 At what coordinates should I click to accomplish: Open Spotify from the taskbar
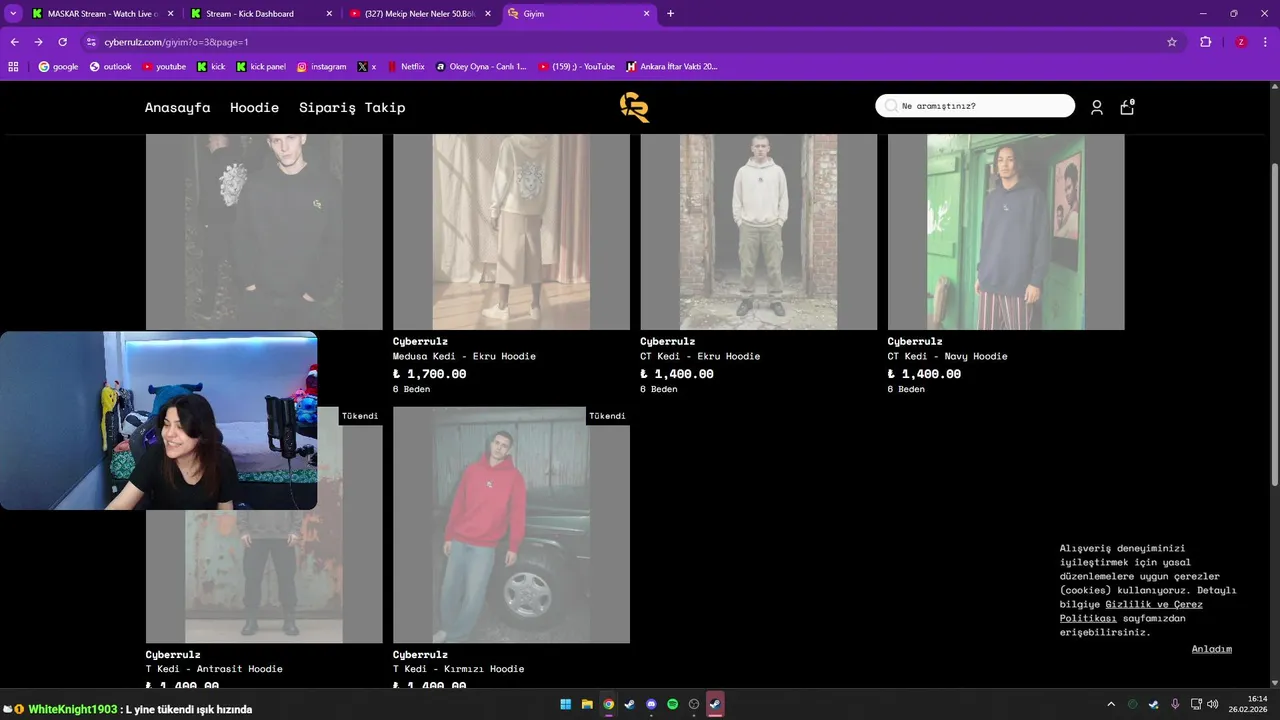[673, 704]
